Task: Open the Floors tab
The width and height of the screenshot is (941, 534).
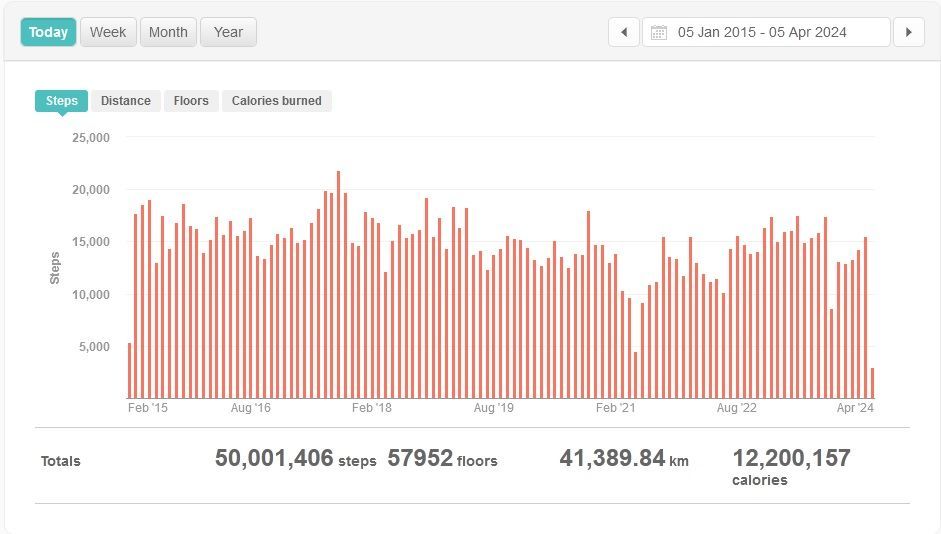Action: pos(191,101)
